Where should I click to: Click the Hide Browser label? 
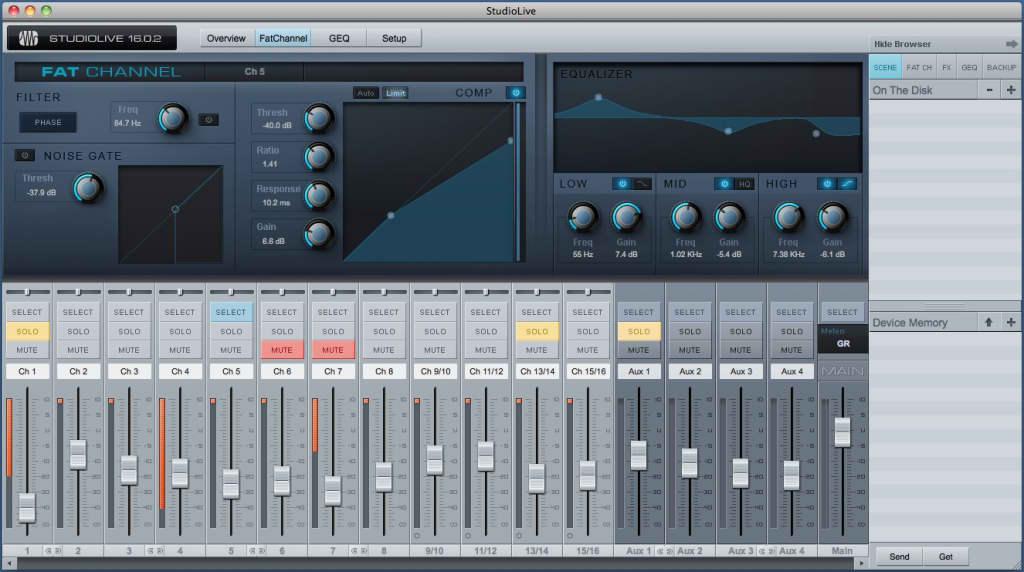tap(903, 44)
